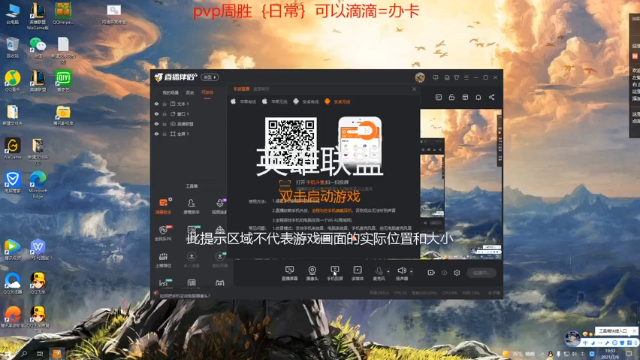
Task: Open the bell notification icon above preview
Action: [478, 97]
